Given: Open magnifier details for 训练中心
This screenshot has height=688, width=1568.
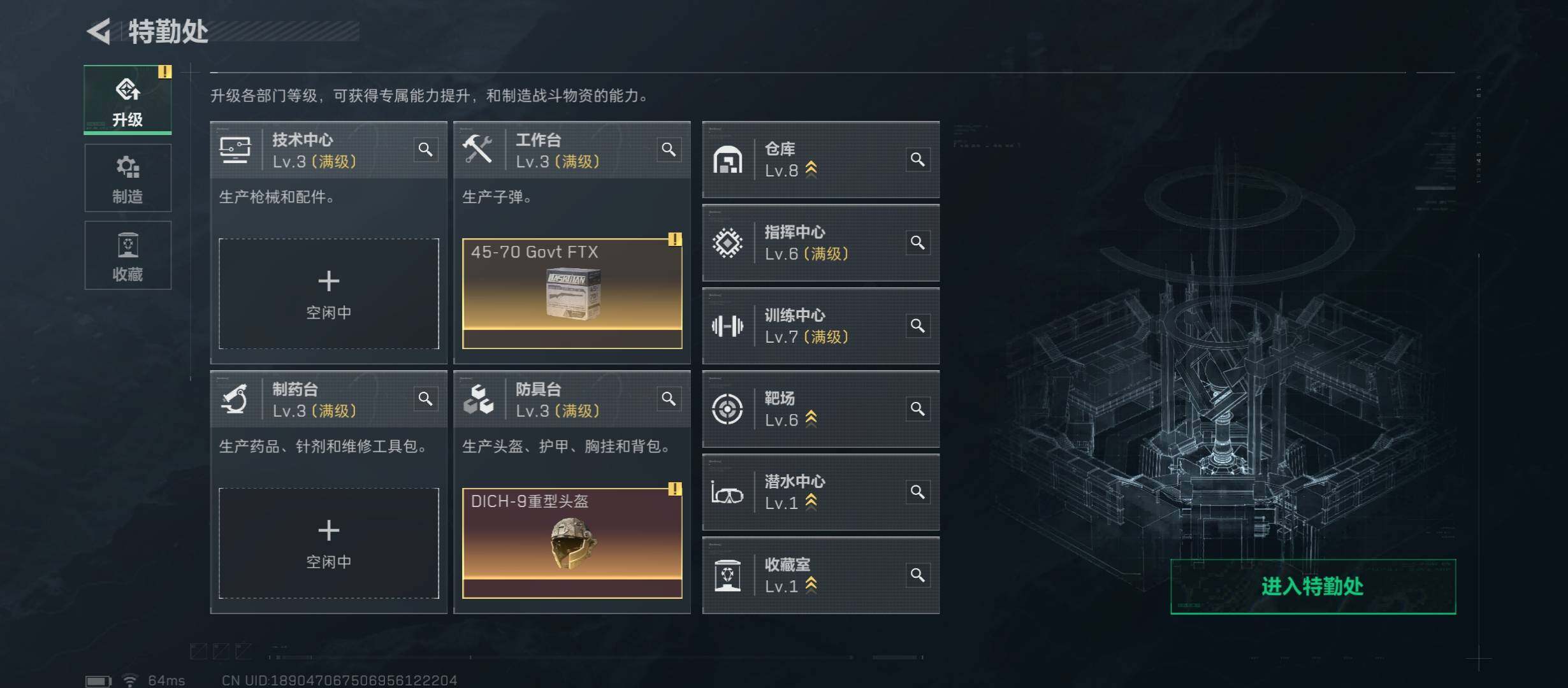Looking at the screenshot, I should 917,326.
